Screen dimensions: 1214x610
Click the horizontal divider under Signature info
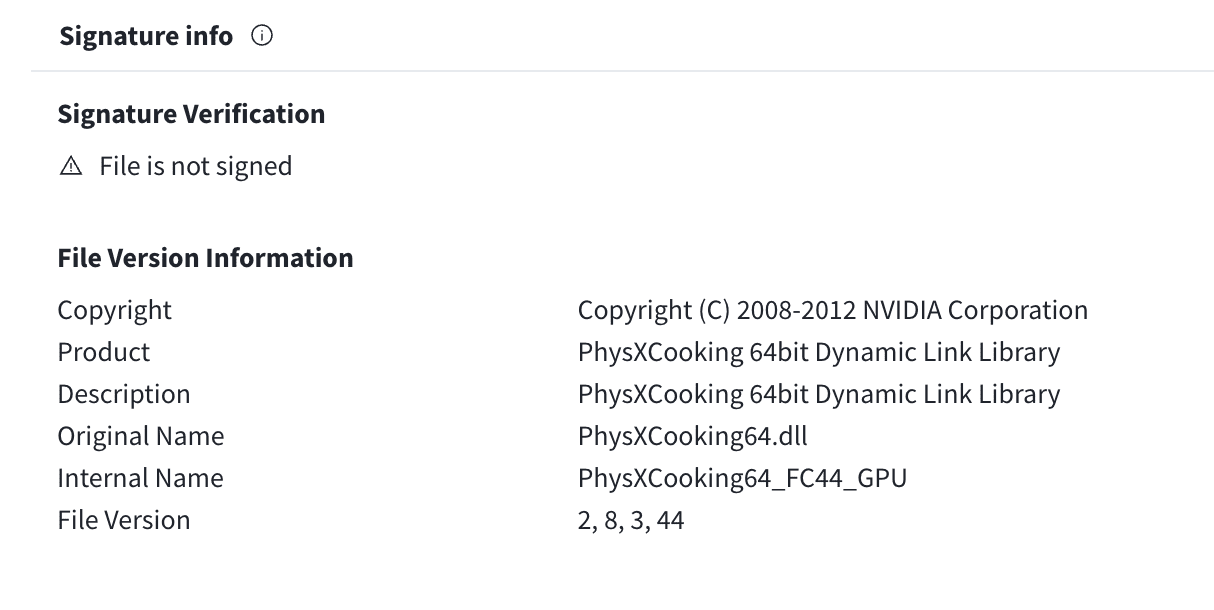click(622, 71)
